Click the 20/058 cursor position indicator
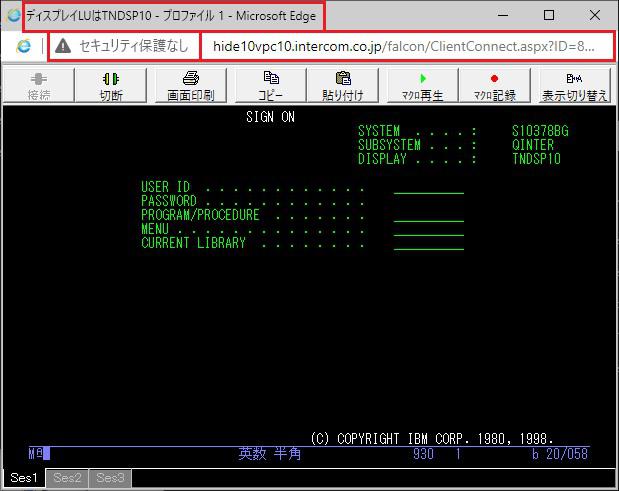 567,454
